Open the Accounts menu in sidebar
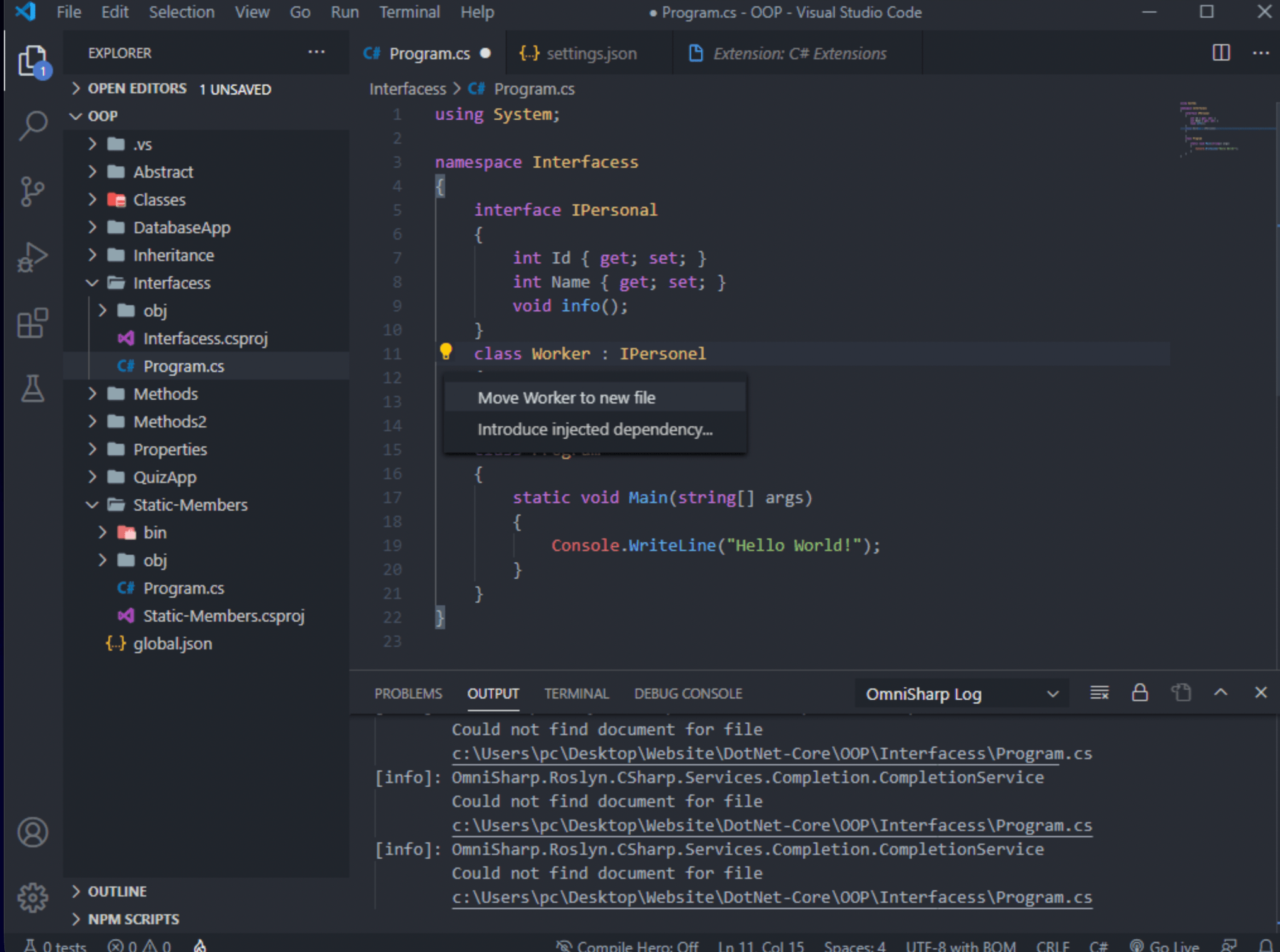Screen dimensions: 1280x952 tap(32, 832)
